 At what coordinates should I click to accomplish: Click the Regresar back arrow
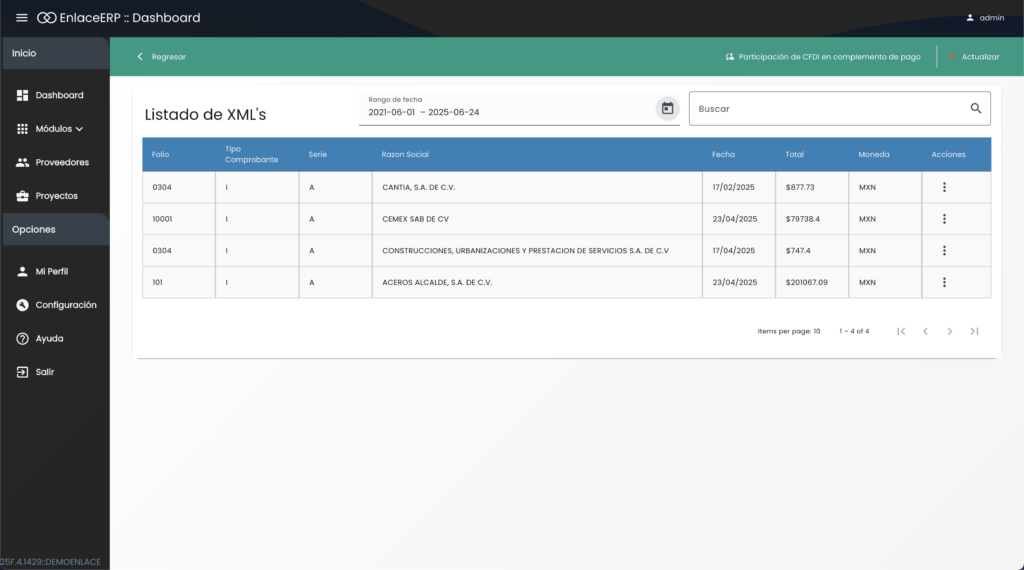(x=140, y=57)
